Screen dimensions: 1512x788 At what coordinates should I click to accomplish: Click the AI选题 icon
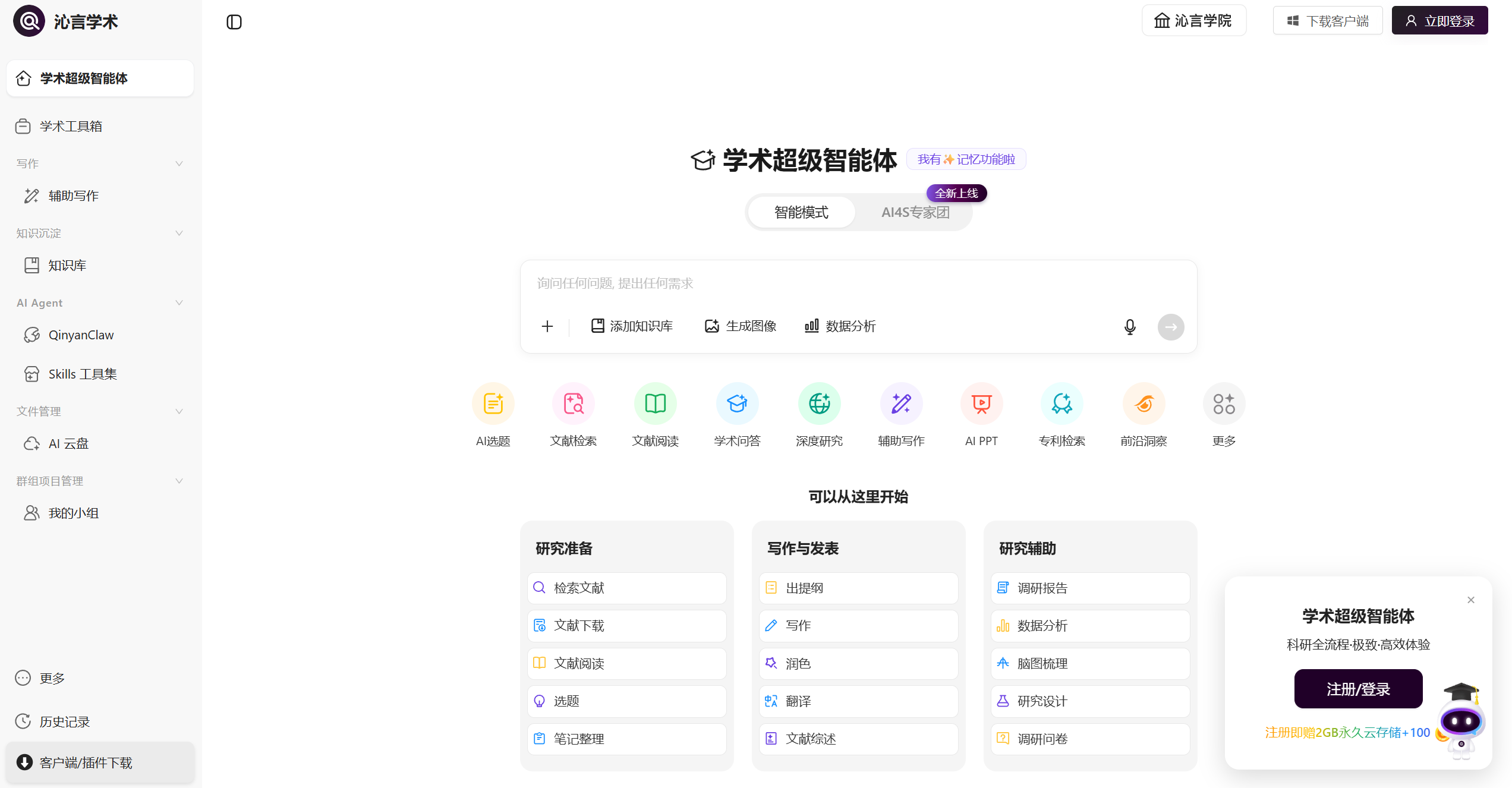click(x=493, y=404)
